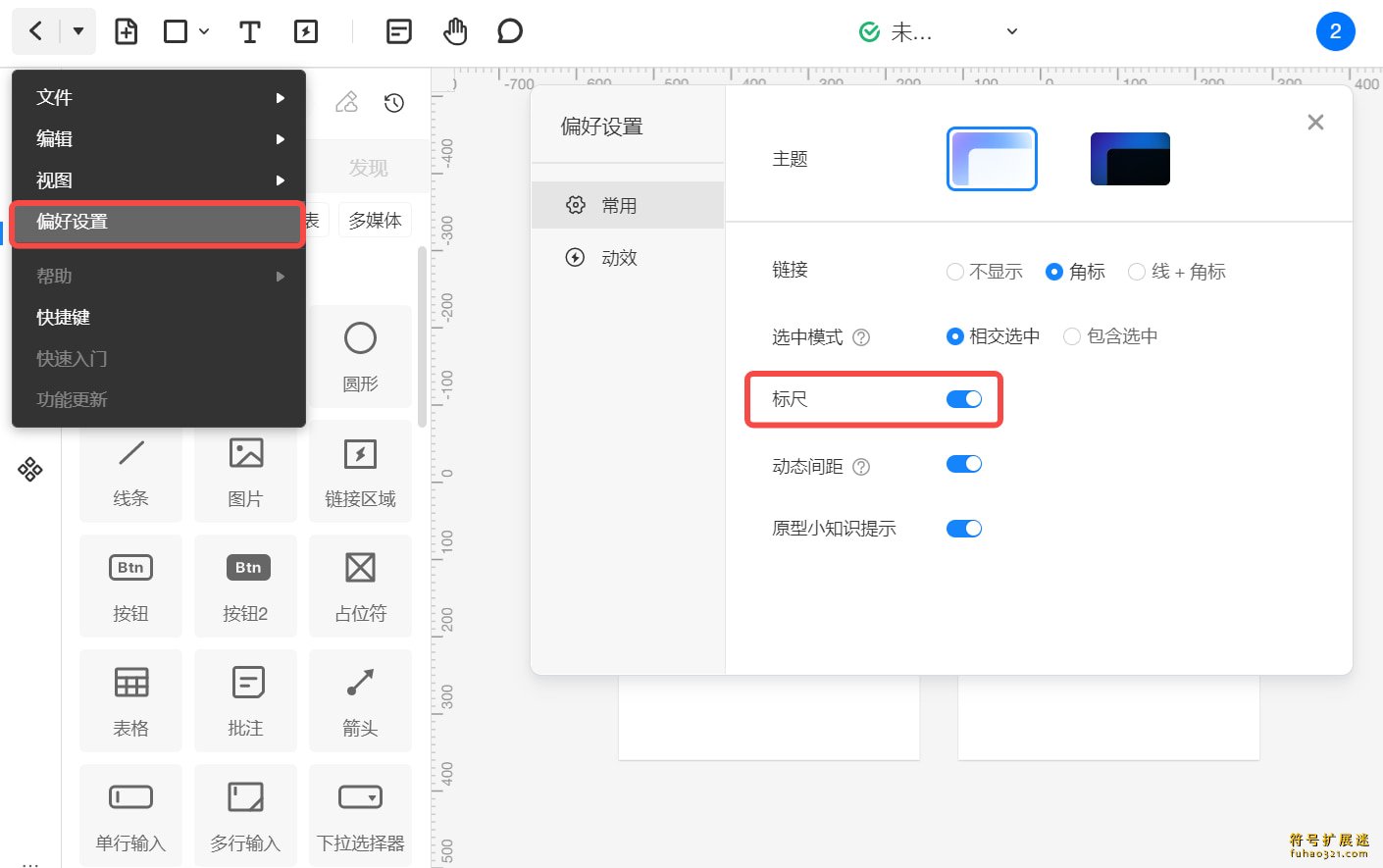
Task: Open the 帮助 submenu
Action: tap(159, 277)
